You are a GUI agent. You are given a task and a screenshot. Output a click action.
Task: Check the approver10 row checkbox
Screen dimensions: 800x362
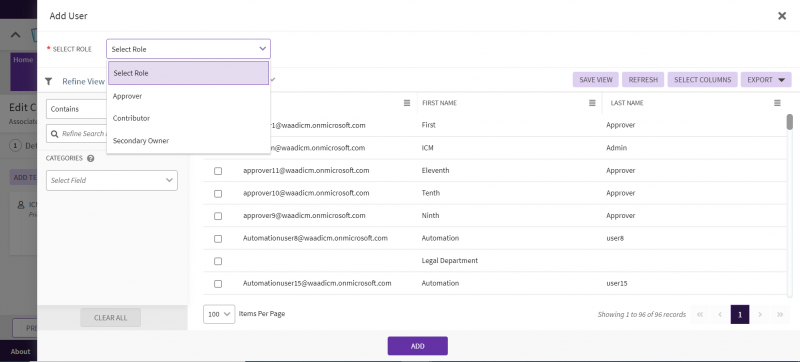point(218,193)
